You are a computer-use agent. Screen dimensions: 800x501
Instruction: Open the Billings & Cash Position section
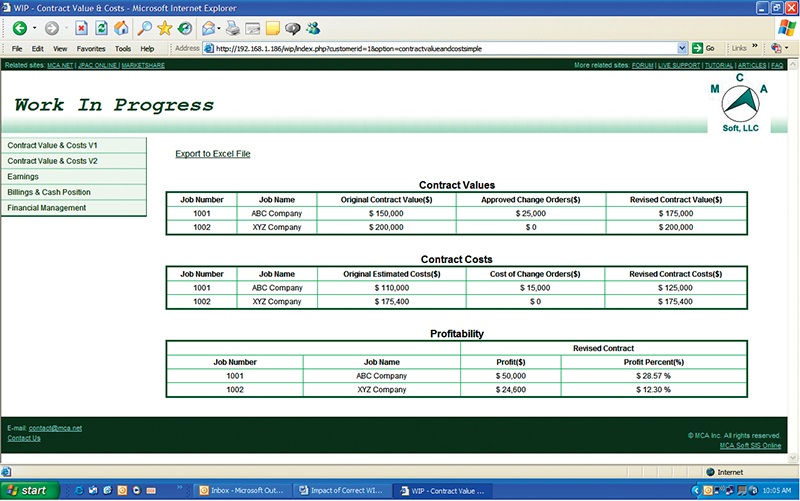pos(49,192)
